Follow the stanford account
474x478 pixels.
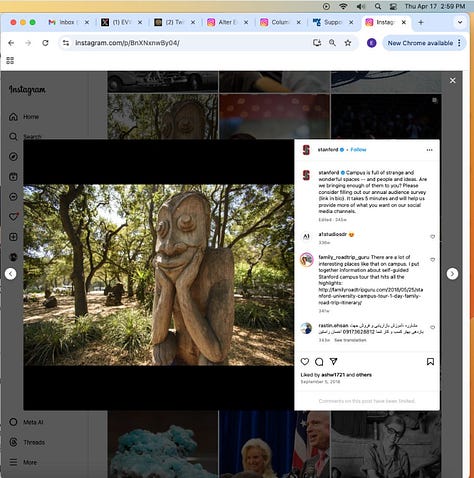click(x=358, y=150)
